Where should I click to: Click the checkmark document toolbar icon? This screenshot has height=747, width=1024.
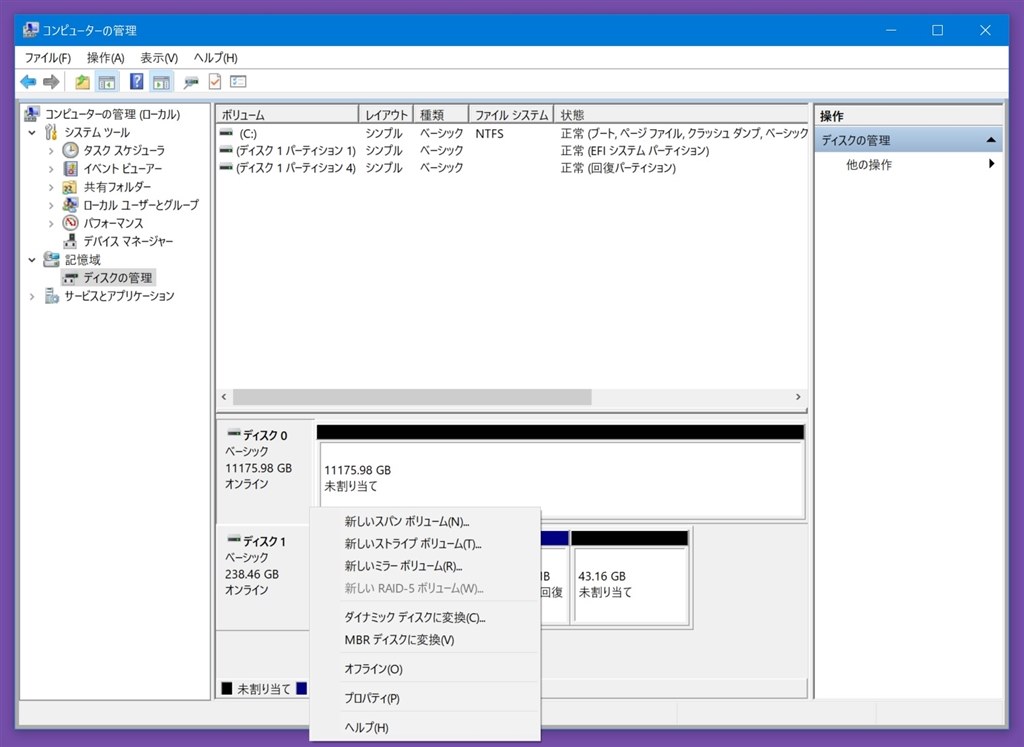point(215,82)
